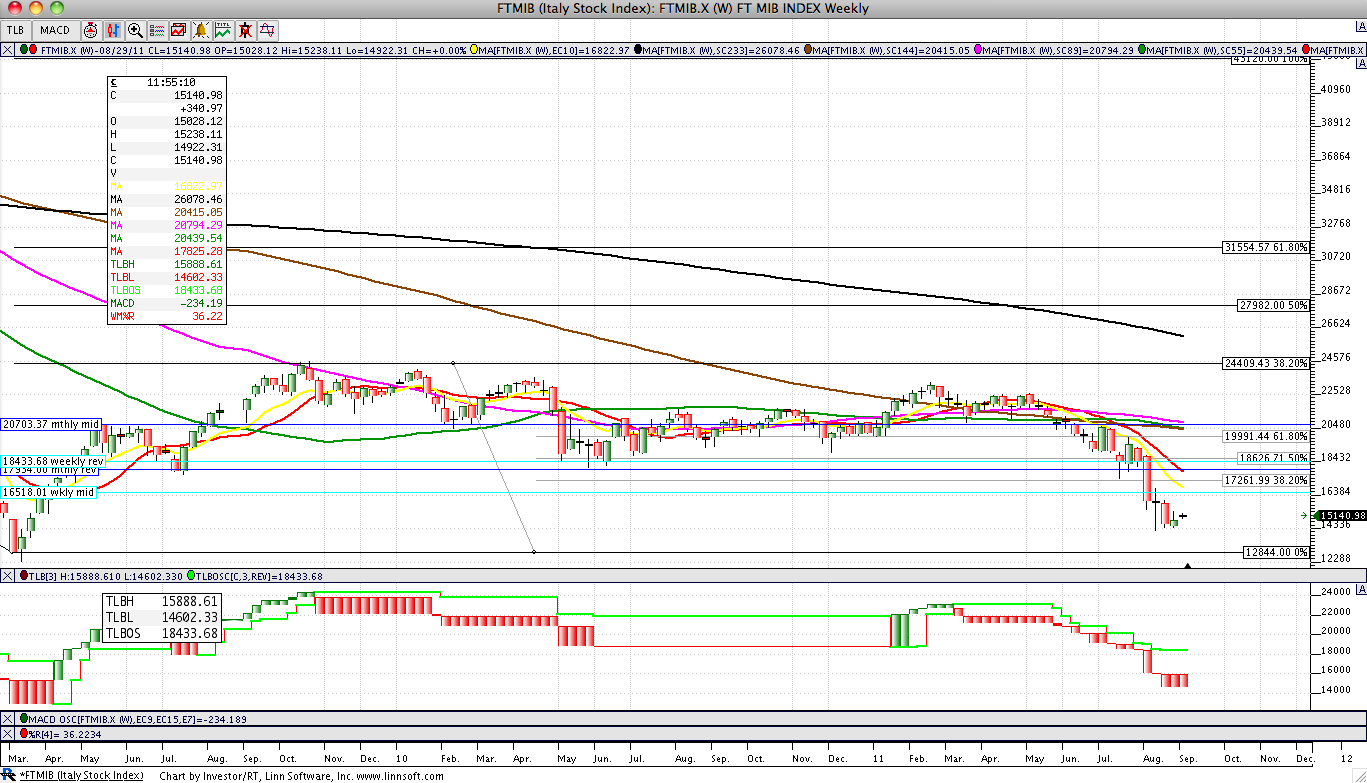Click the *FTMIB (Italy Stock Index) link

[81, 775]
